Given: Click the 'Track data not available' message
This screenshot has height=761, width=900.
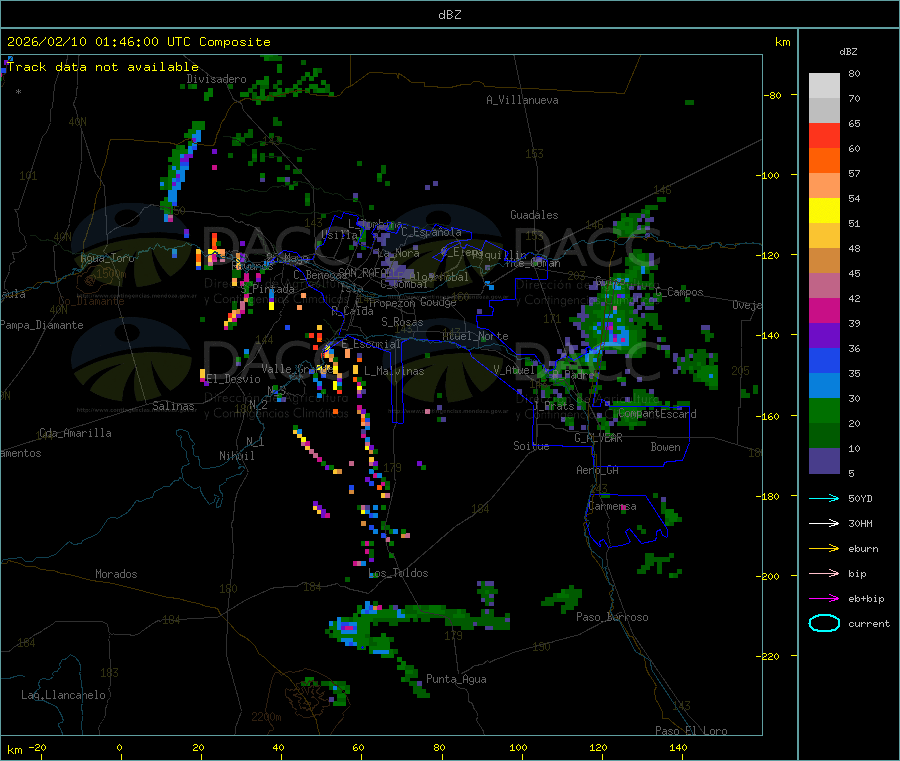Looking at the screenshot, I should tap(103, 67).
